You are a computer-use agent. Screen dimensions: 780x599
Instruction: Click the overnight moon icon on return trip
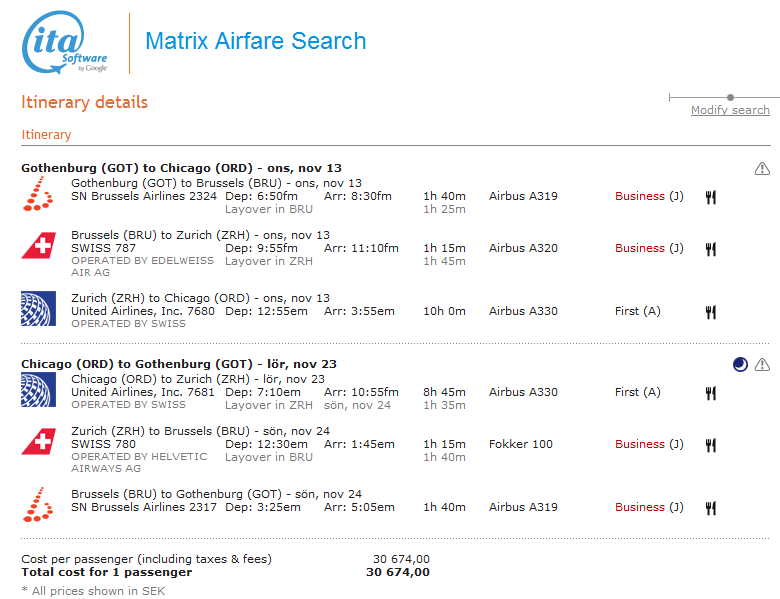point(739,364)
